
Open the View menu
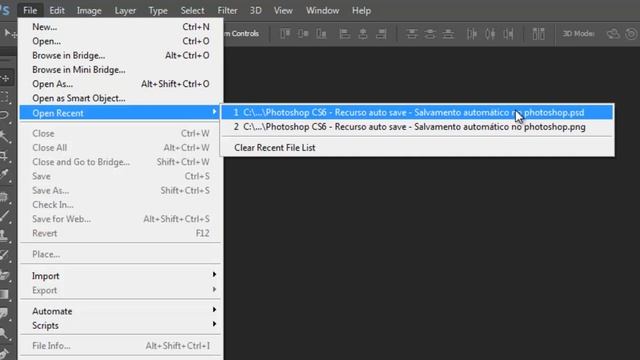click(283, 11)
